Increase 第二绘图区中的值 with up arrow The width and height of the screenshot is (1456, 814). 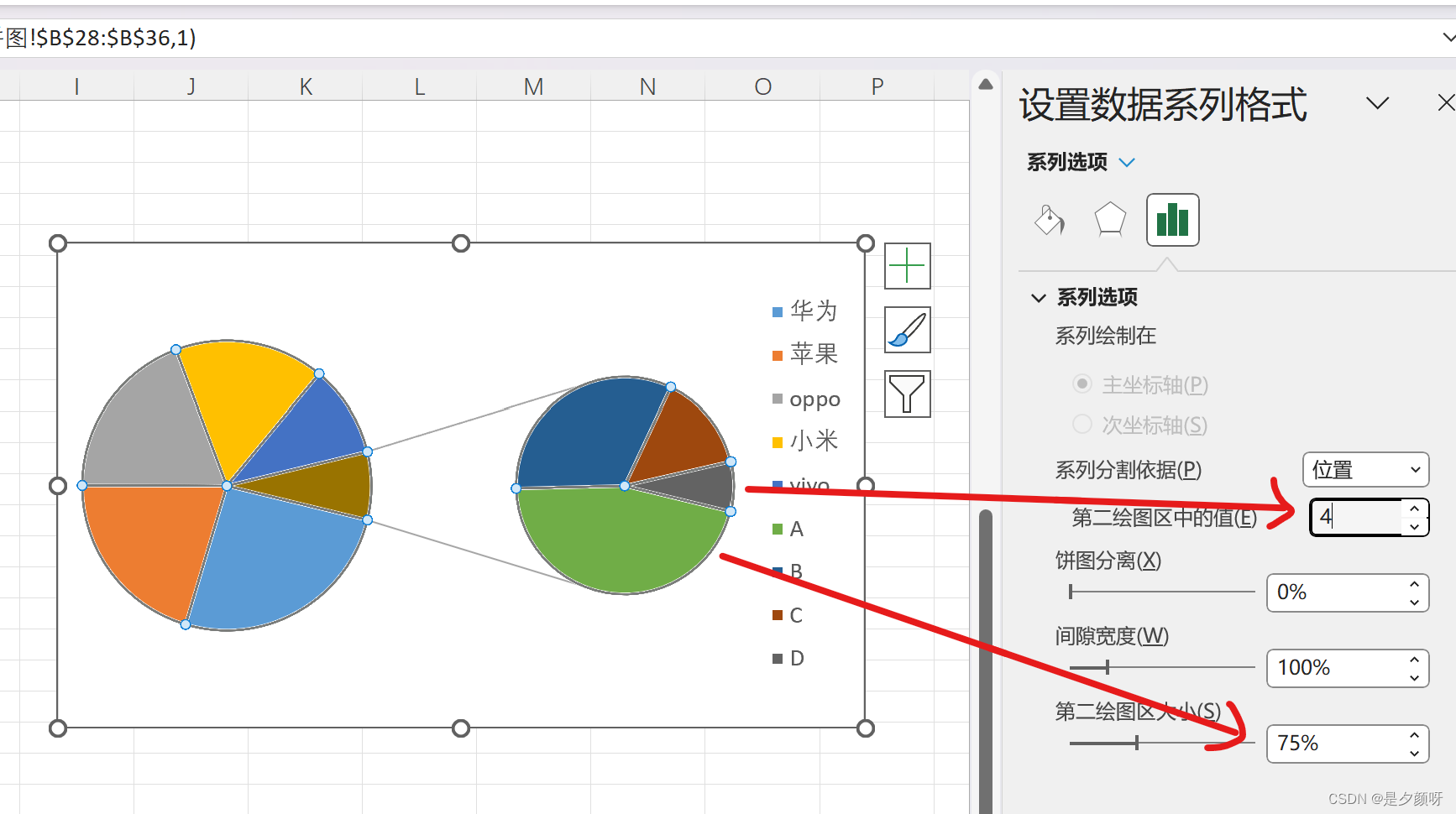point(1415,509)
